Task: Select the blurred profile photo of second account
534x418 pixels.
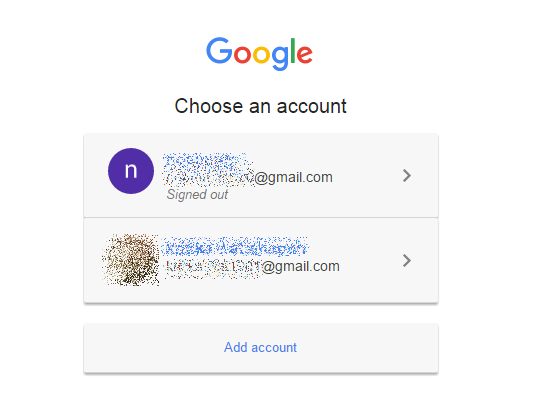Action: coord(131,260)
